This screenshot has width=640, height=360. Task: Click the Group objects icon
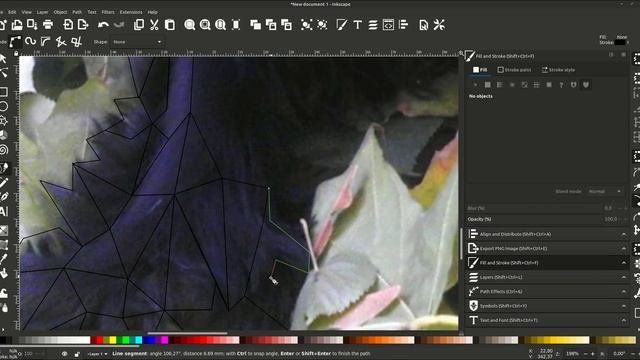point(306,24)
